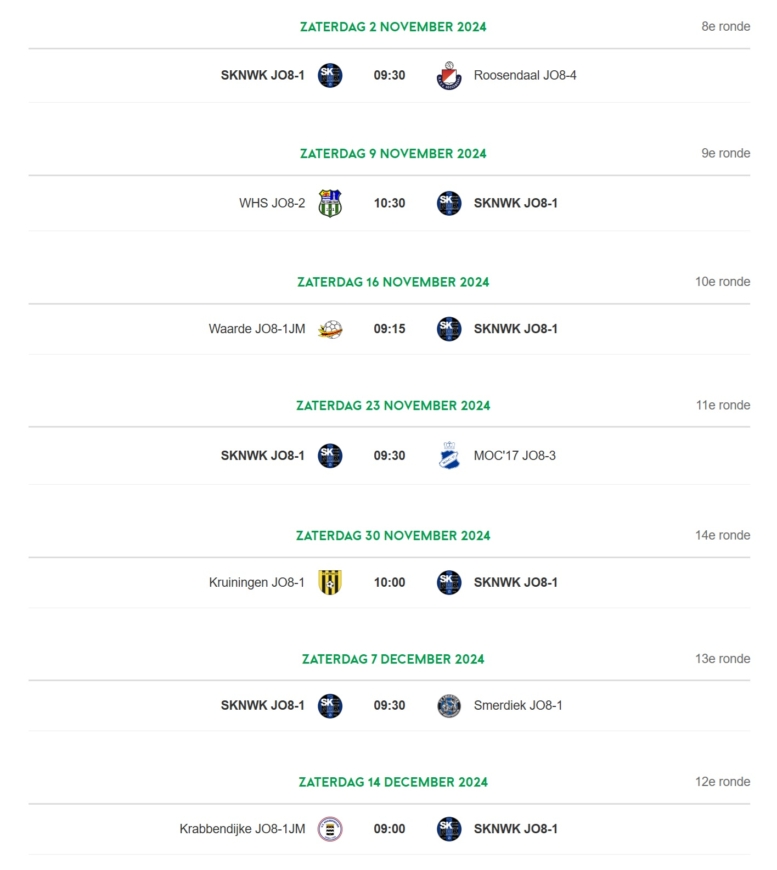
Task: Open the Kruiningen JO8-1 team link
Action: click(256, 583)
